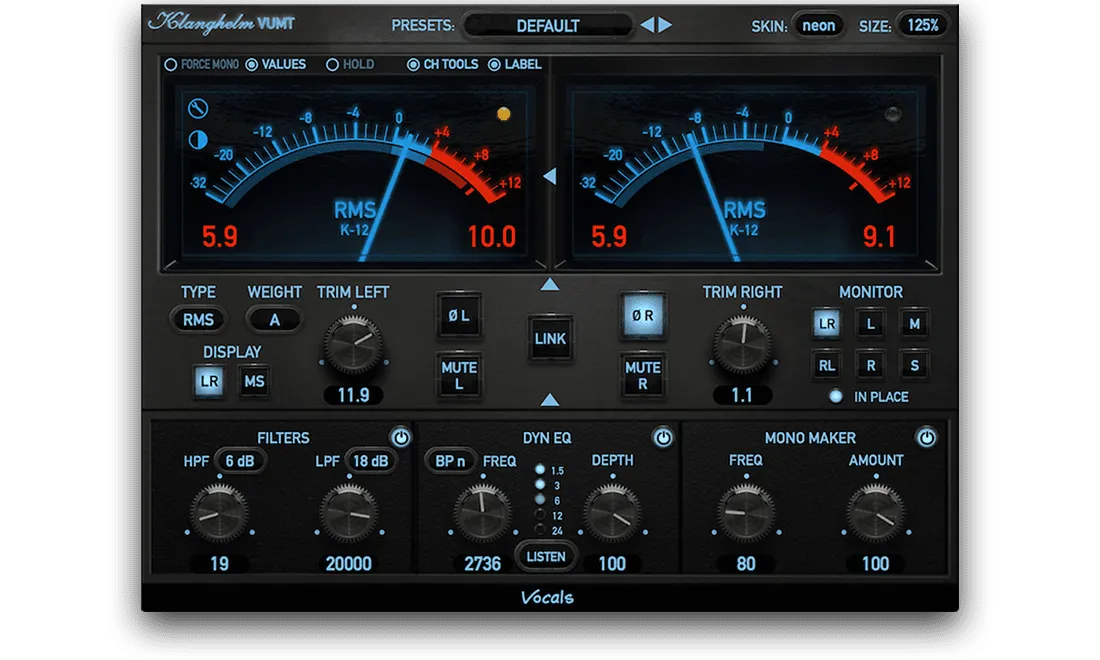Screen dimensions: 1100x660
Task: Open the SKIN neon selector
Action: point(818,26)
